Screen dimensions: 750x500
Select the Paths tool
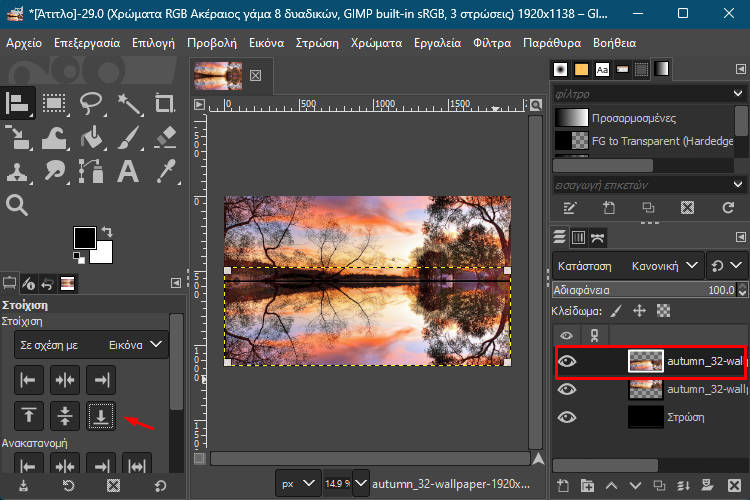pos(91,171)
